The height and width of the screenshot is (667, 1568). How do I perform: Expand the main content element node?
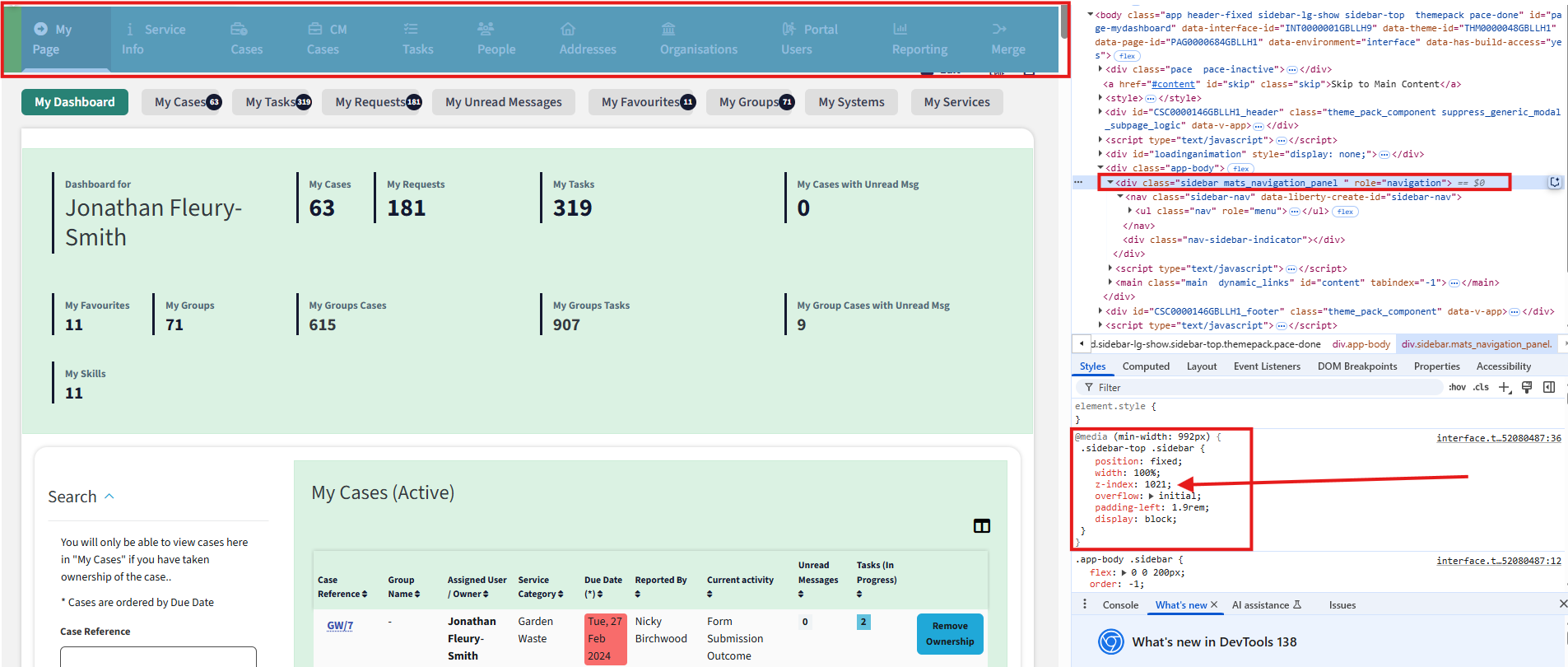(x=1110, y=282)
